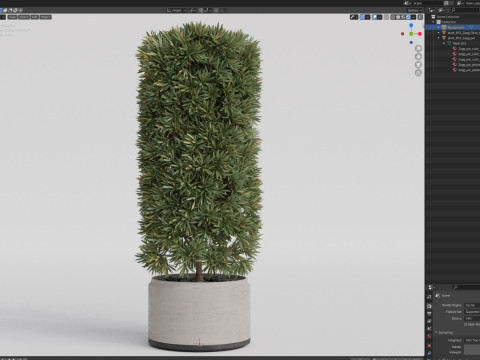
Task: Select Mesh.001 in outliner
Action: (459, 43)
